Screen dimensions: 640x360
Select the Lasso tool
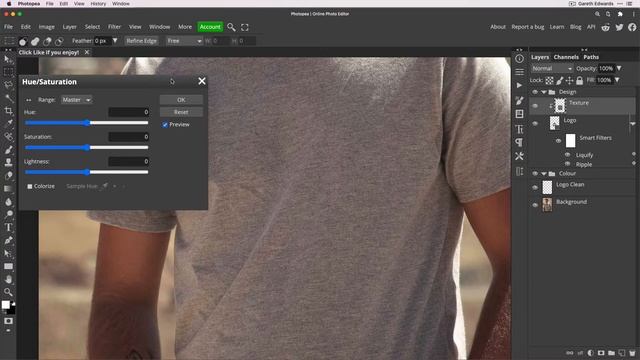click(x=8, y=85)
